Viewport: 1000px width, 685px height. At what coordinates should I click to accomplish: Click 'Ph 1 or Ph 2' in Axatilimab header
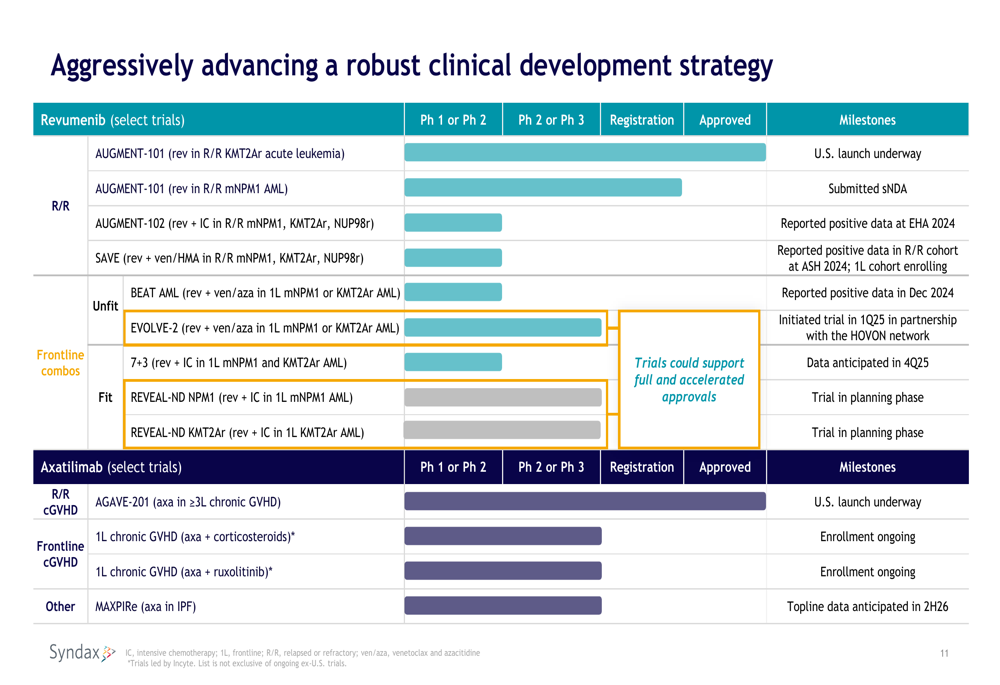(453, 467)
